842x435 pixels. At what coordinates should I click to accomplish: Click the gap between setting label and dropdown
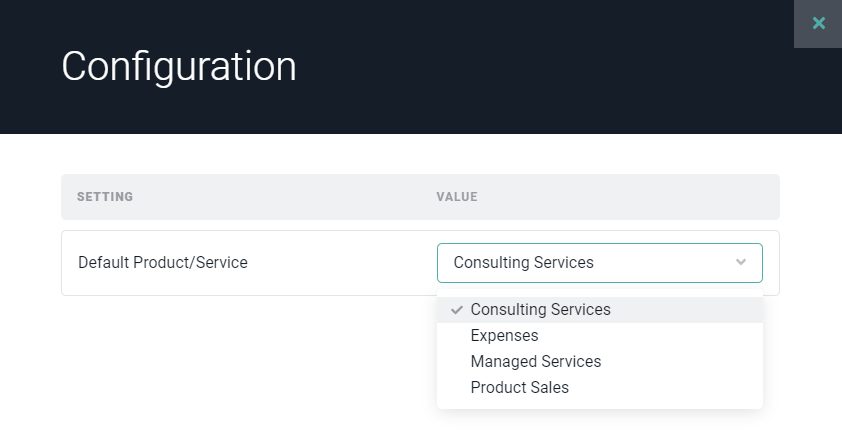[x=340, y=263]
